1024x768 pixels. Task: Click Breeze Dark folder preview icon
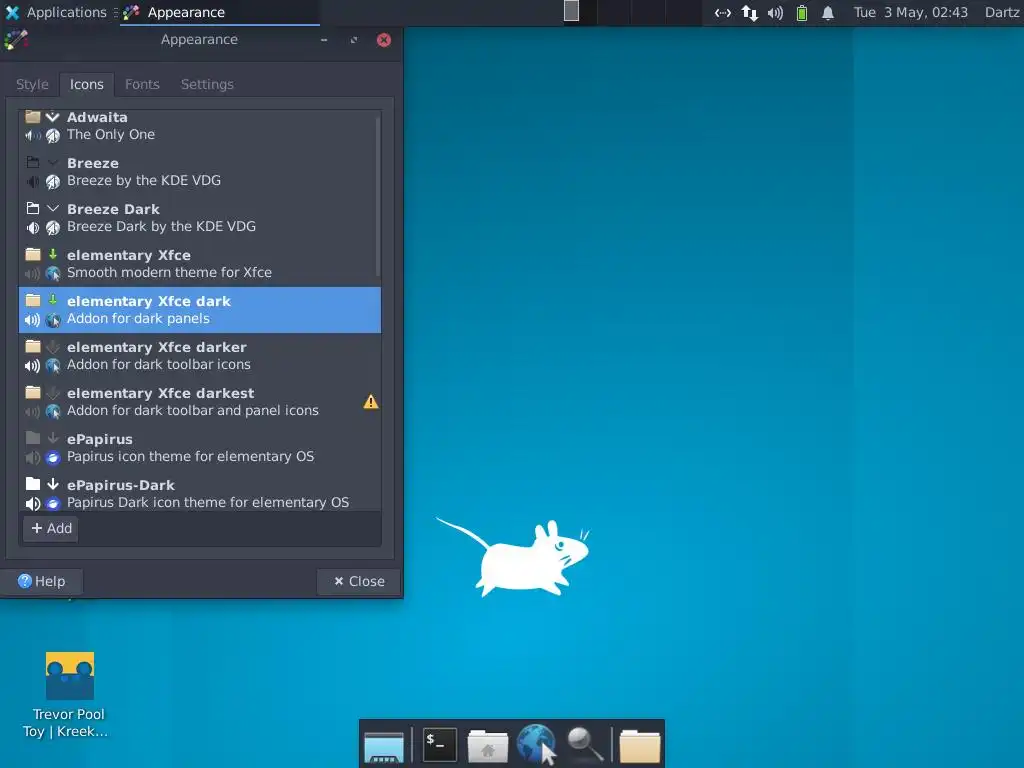pos(33,209)
